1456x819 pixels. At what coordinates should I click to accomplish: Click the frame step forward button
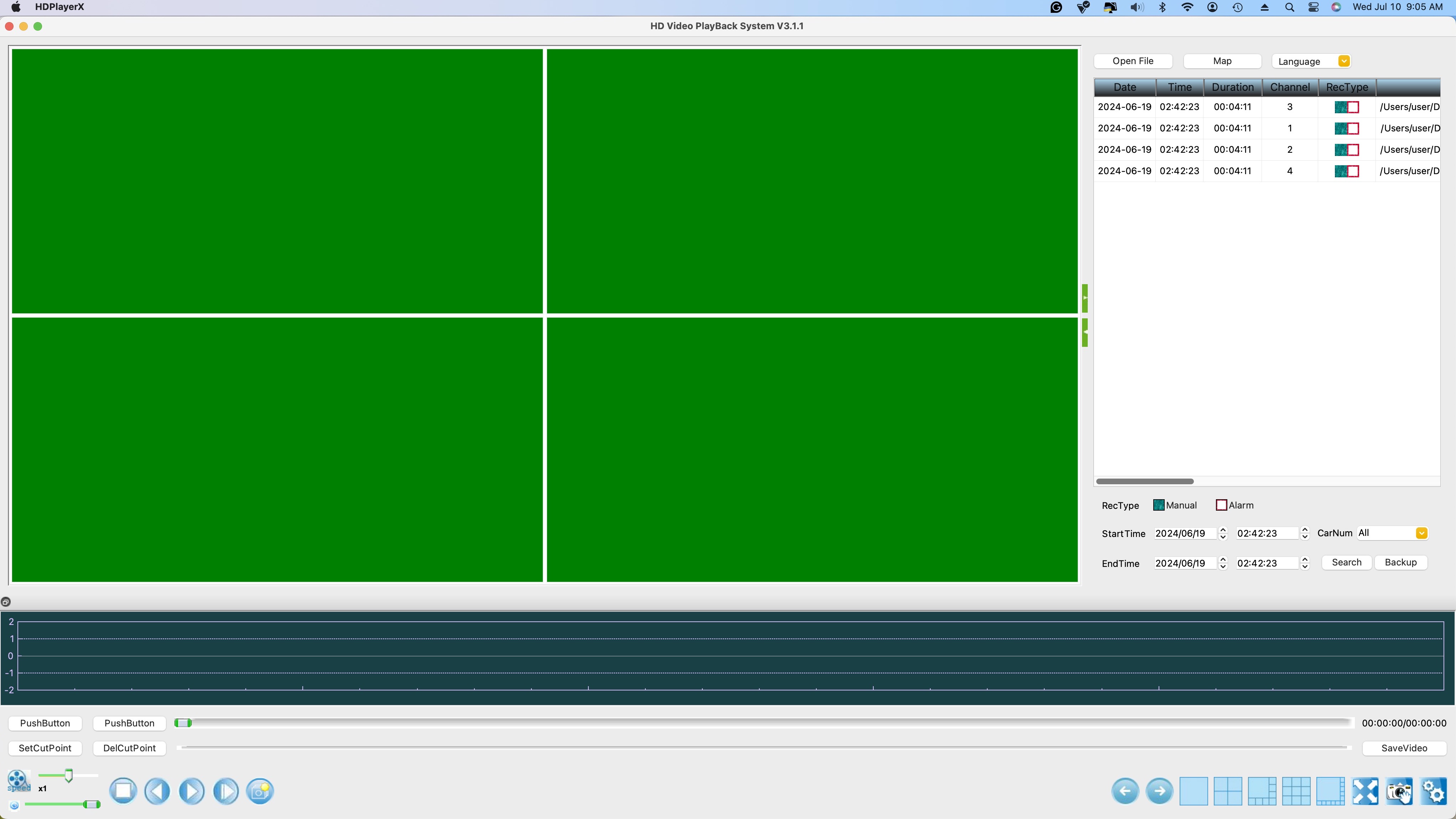(x=225, y=791)
